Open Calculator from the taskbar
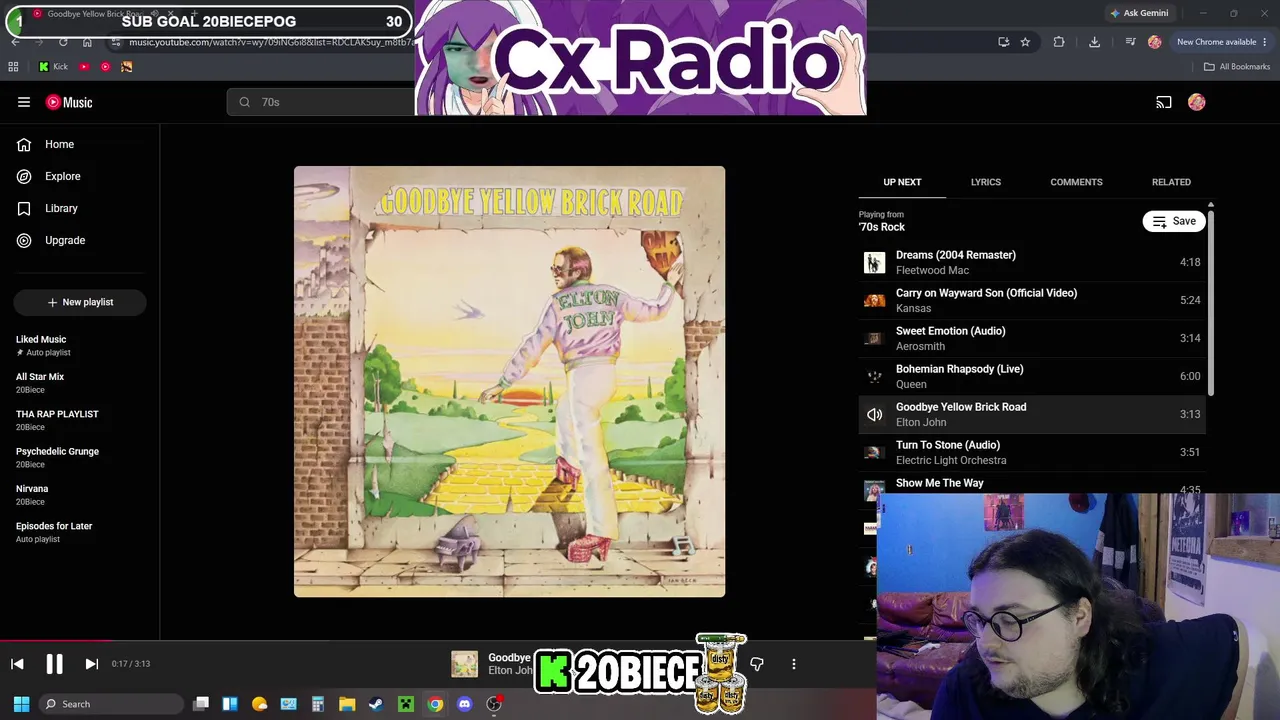Viewport: 1280px width, 720px height. pos(318,704)
